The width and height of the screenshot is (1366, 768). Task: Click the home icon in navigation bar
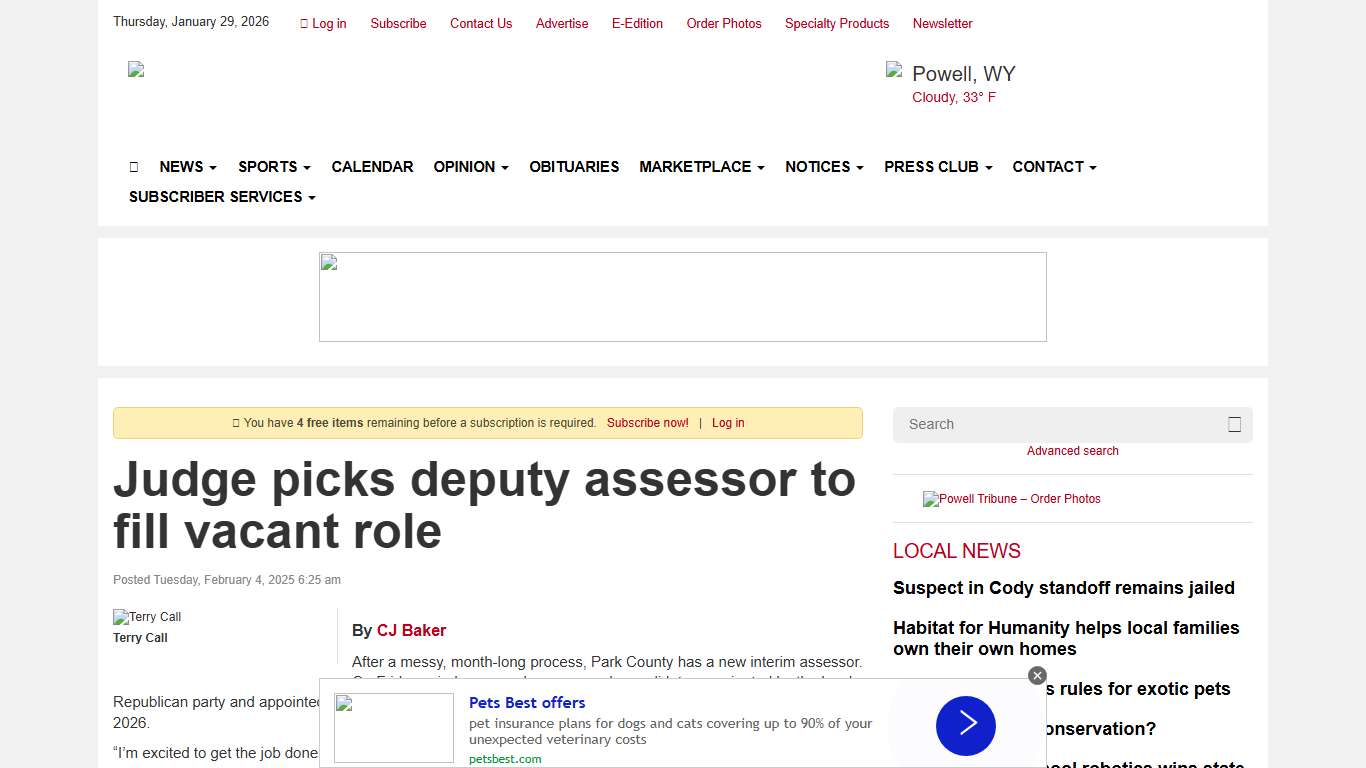click(x=134, y=167)
